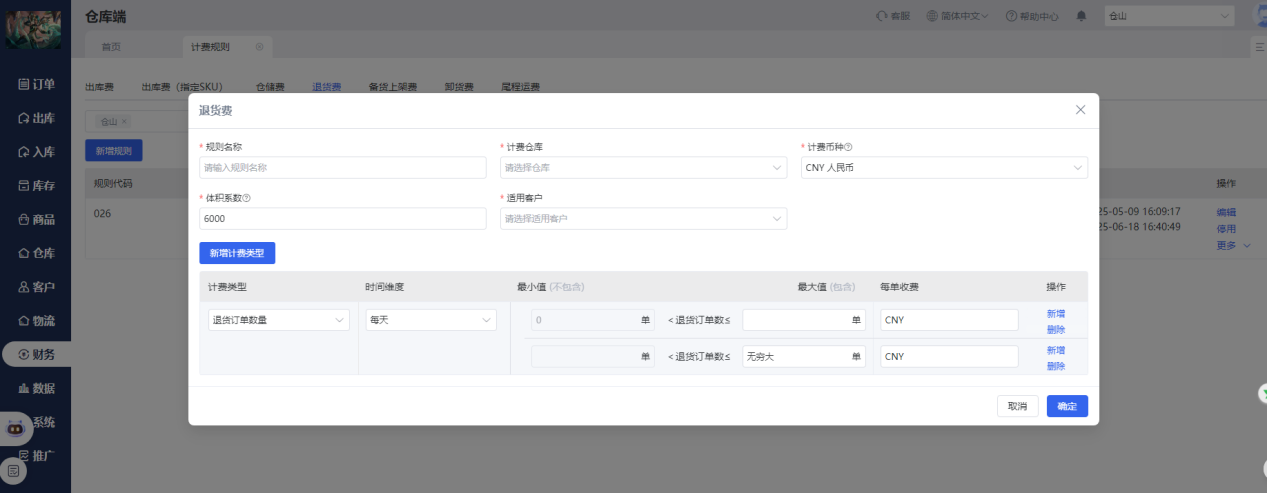Switch to the 卸货费 tab

point(459,87)
